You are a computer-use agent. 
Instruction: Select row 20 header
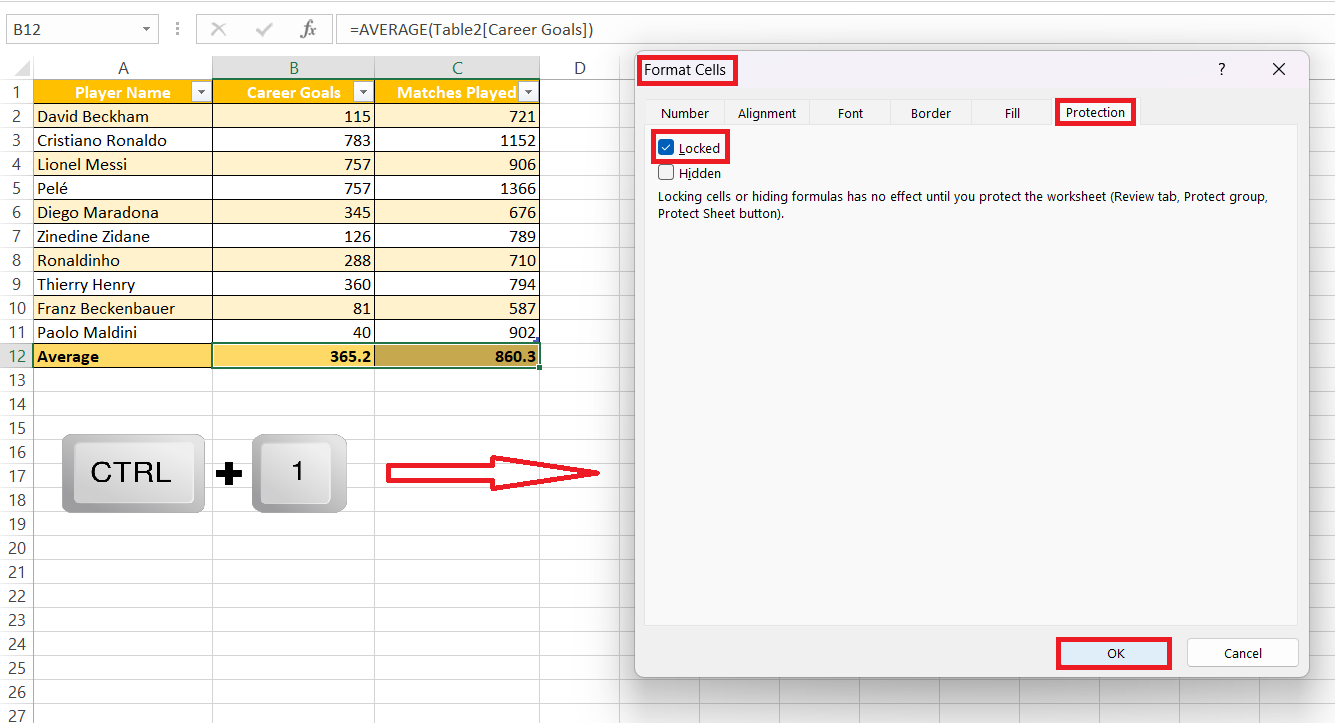pos(16,548)
